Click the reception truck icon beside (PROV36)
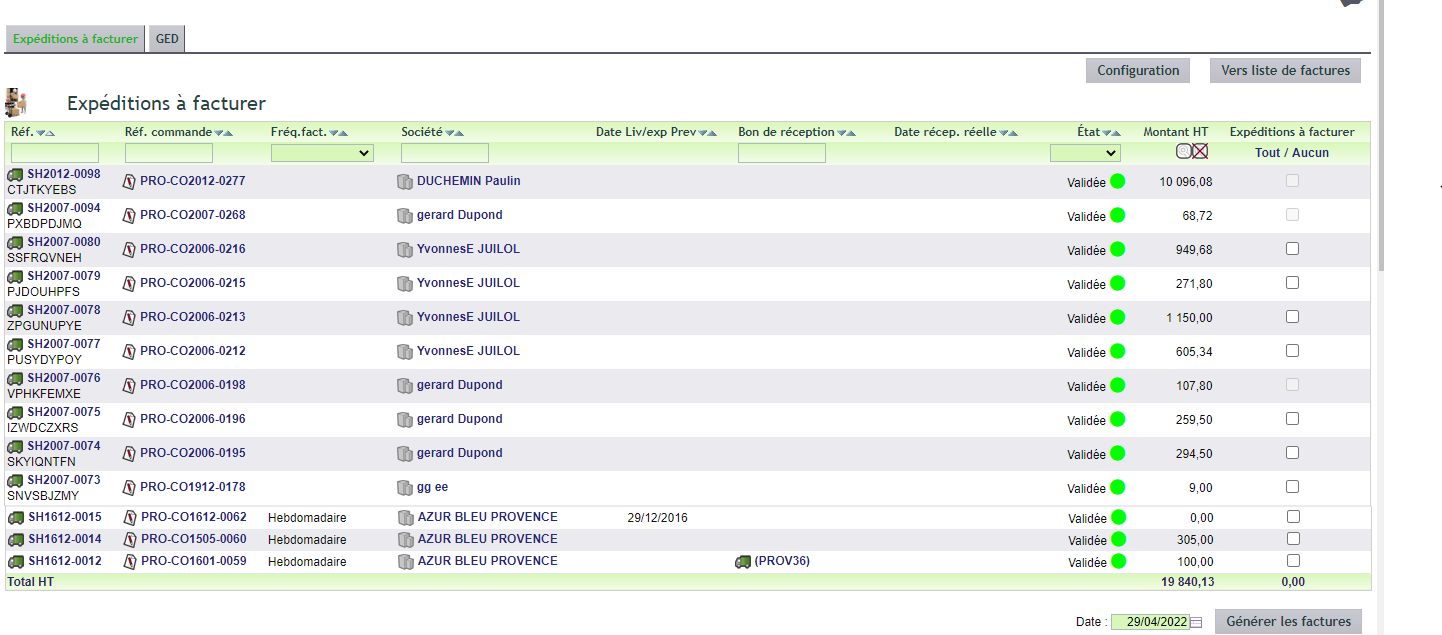 (743, 562)
